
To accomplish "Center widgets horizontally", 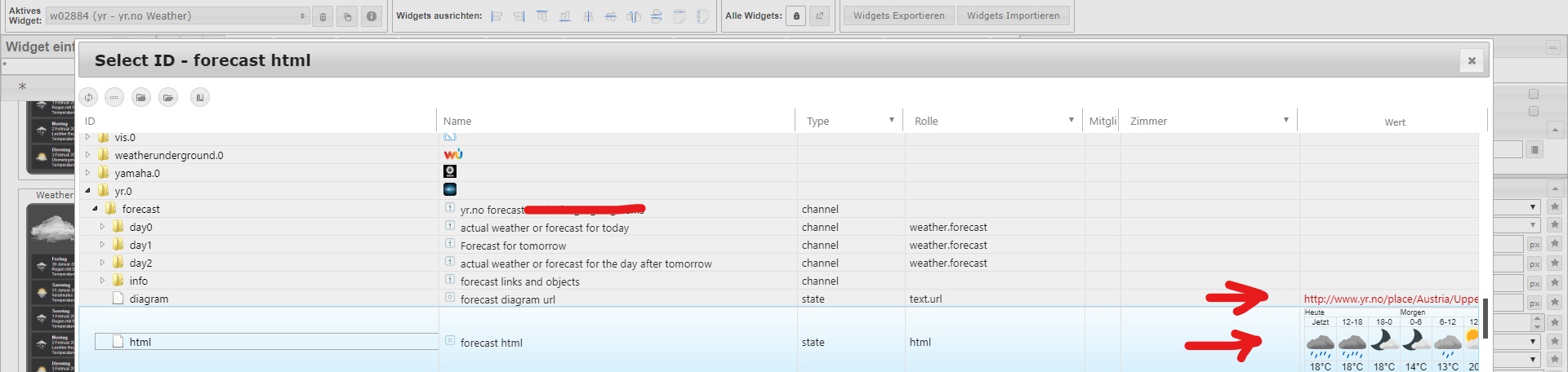I will (588, 16).
